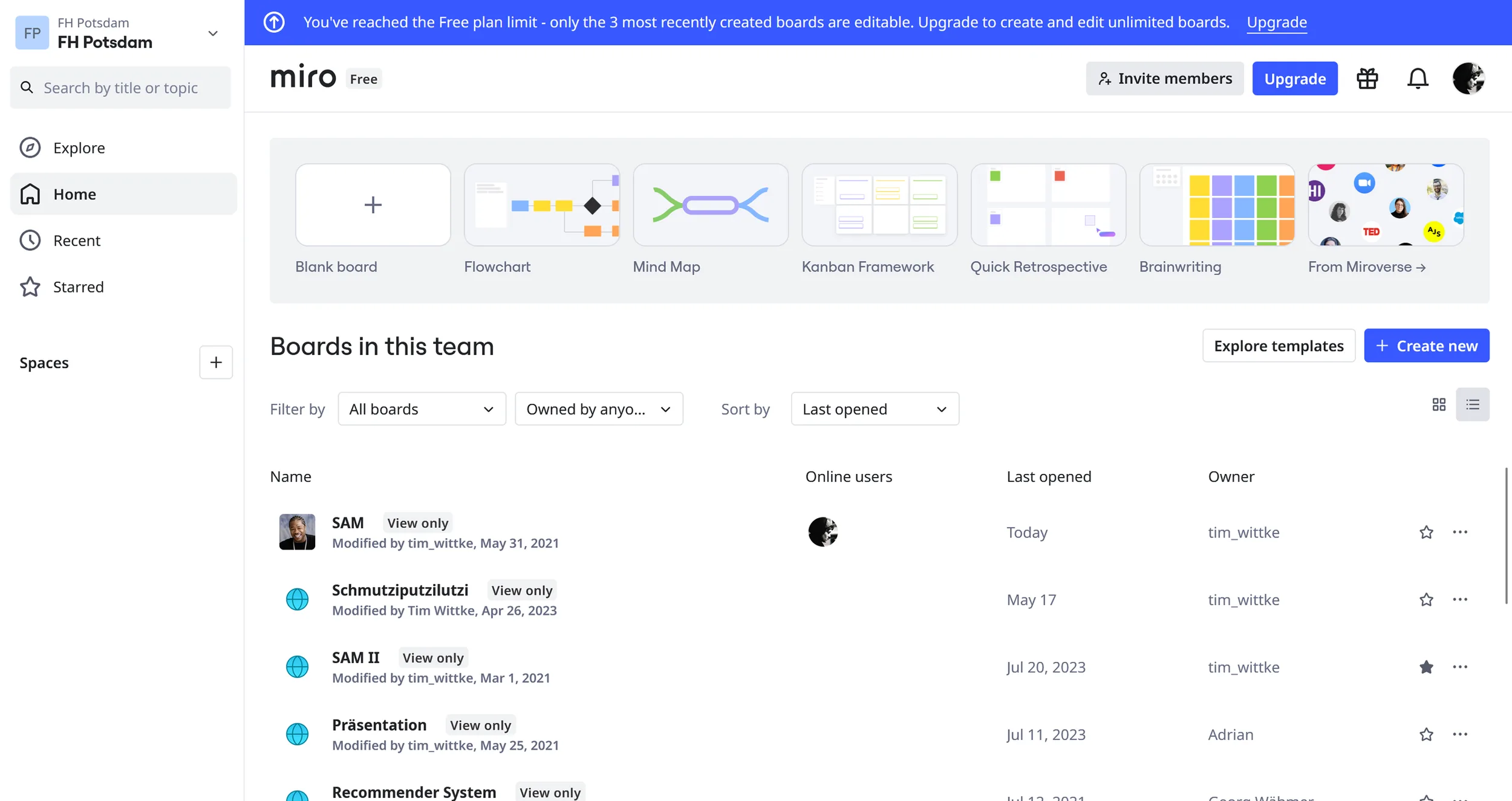Open the Recommender System board title
This screenshot has width=1512, height=801.
414,792
